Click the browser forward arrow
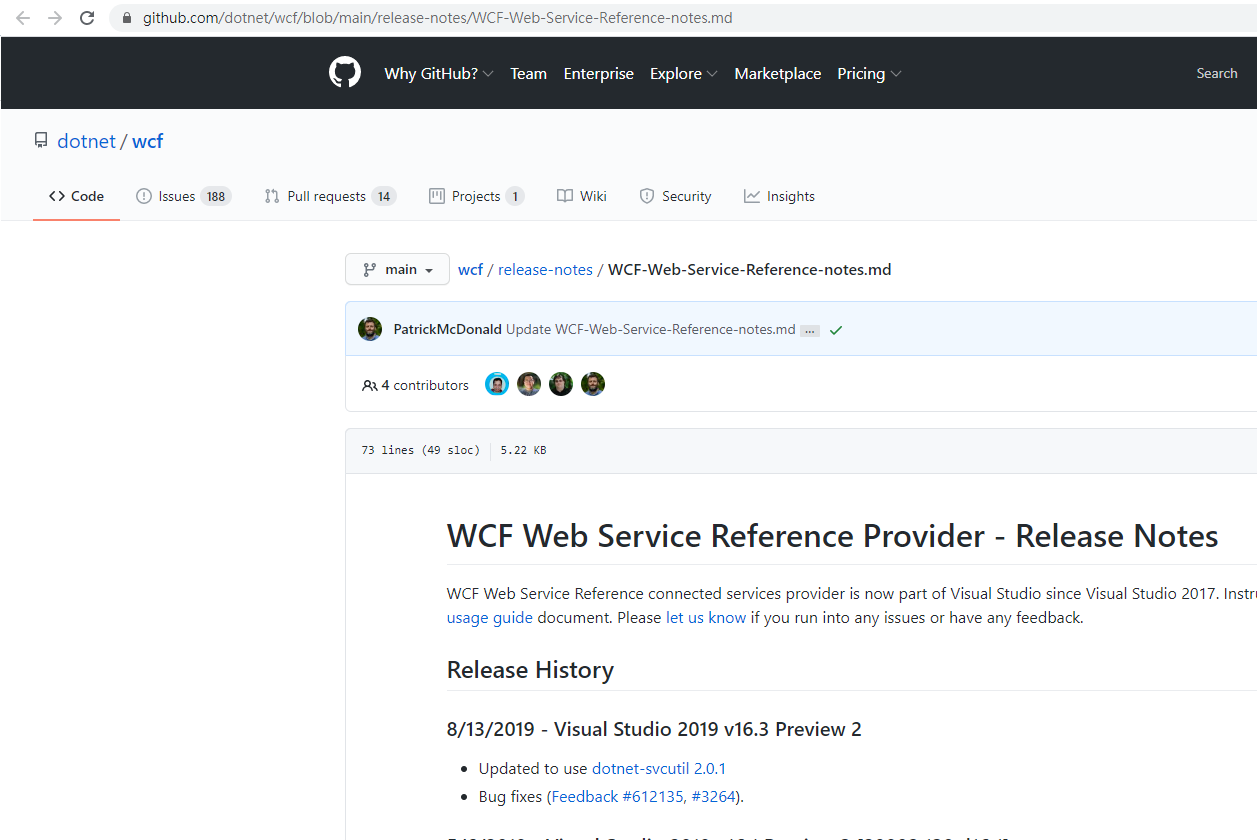1257x840 pixels. tap(55, 18)
